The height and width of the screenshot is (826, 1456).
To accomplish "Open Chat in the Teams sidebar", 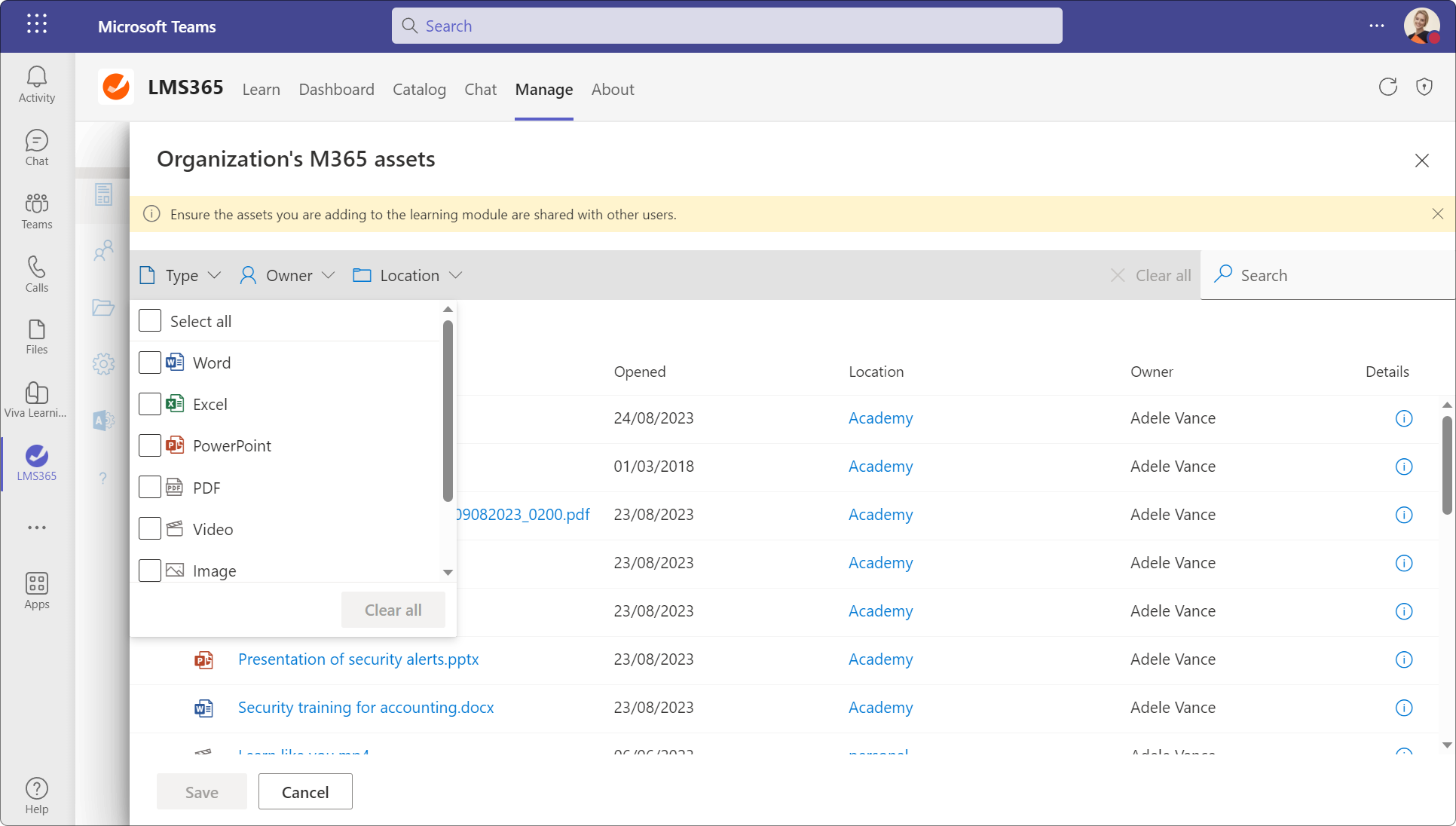I will 37,148.
